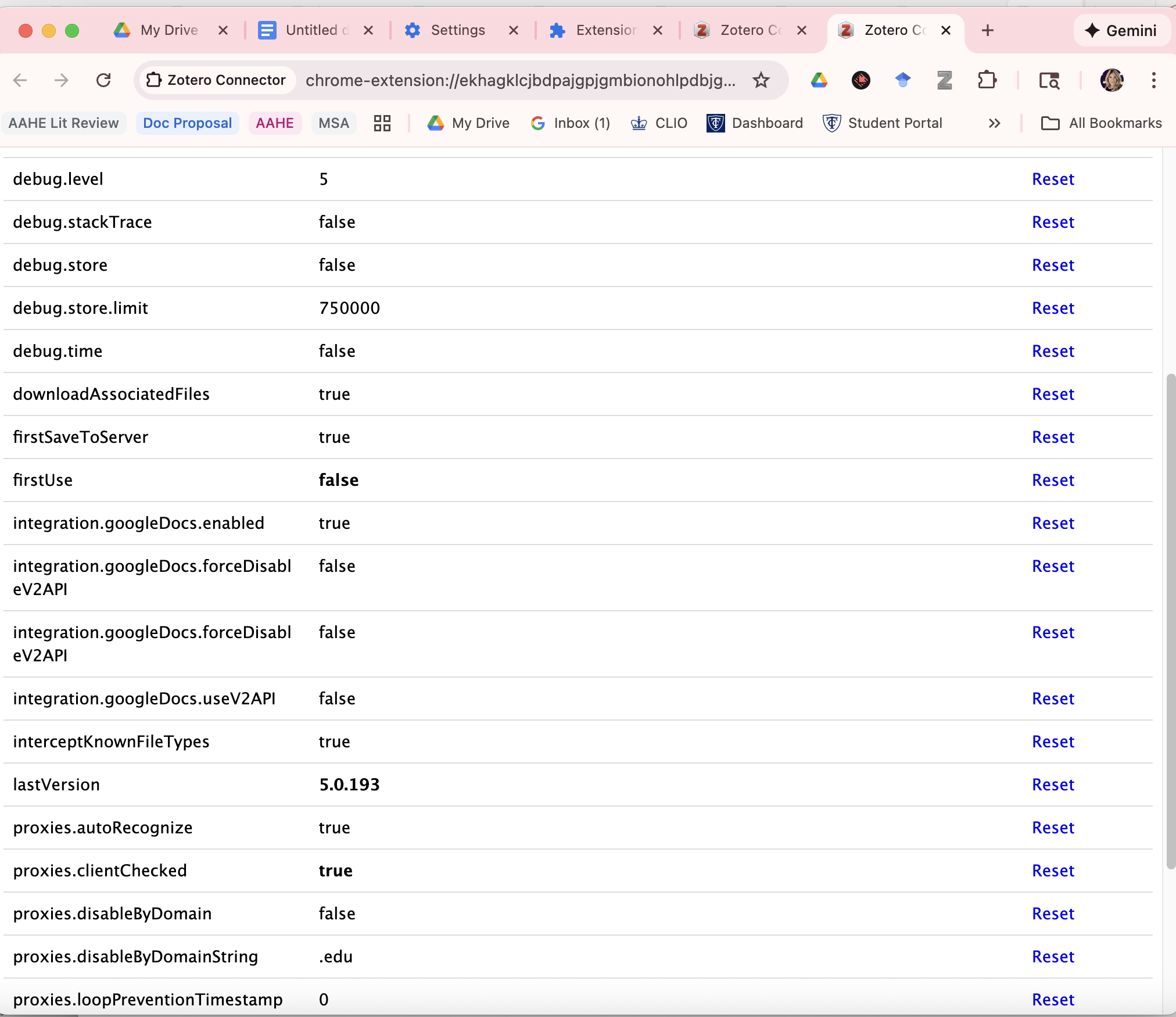1176x1017 pixels.
Task: Reload the page
Action: (103, 80)
